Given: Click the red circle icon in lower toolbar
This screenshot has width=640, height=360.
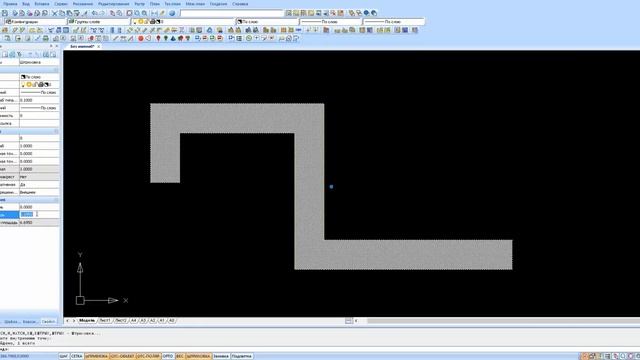Looking at the screenshot, I should pyautogui.click(x=141, y=38).
